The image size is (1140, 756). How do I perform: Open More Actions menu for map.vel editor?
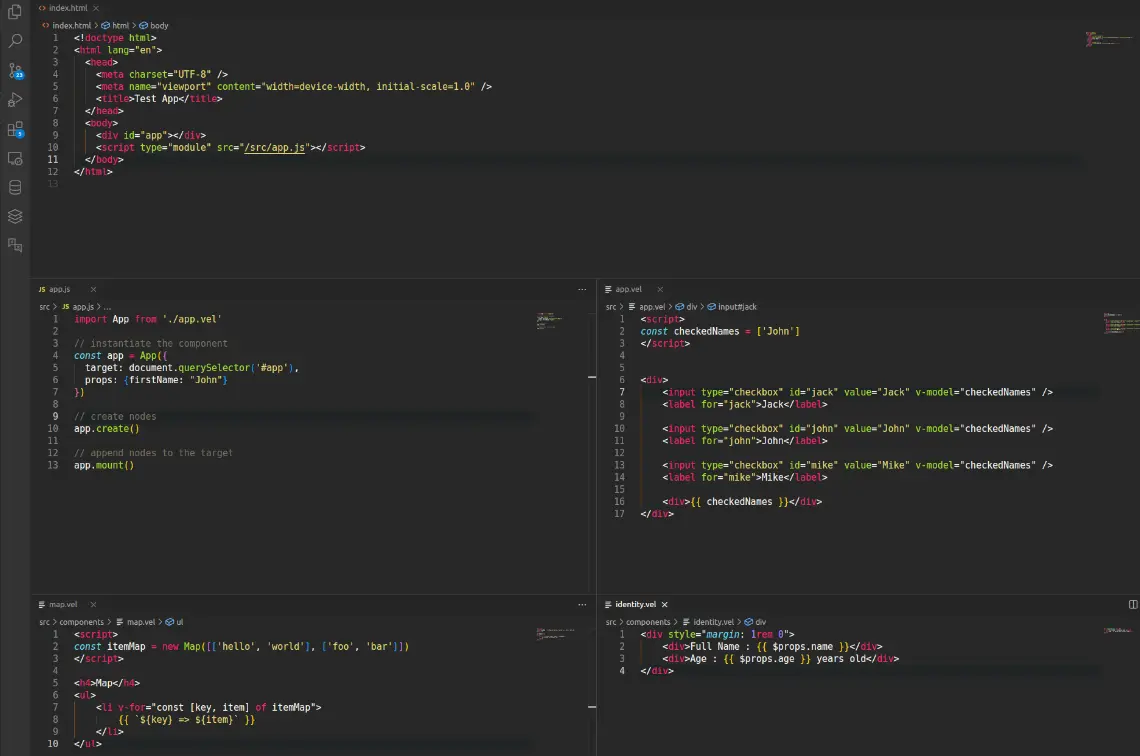[x=582, y=604]
